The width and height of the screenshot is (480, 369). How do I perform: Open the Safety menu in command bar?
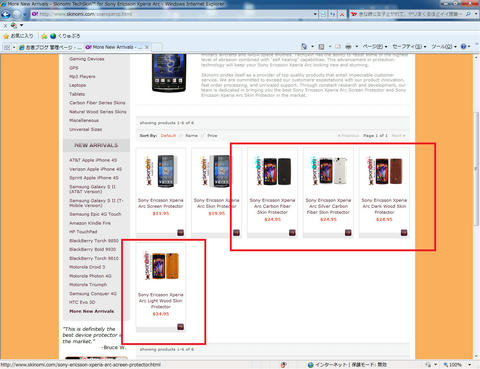[x=409, y=47]
